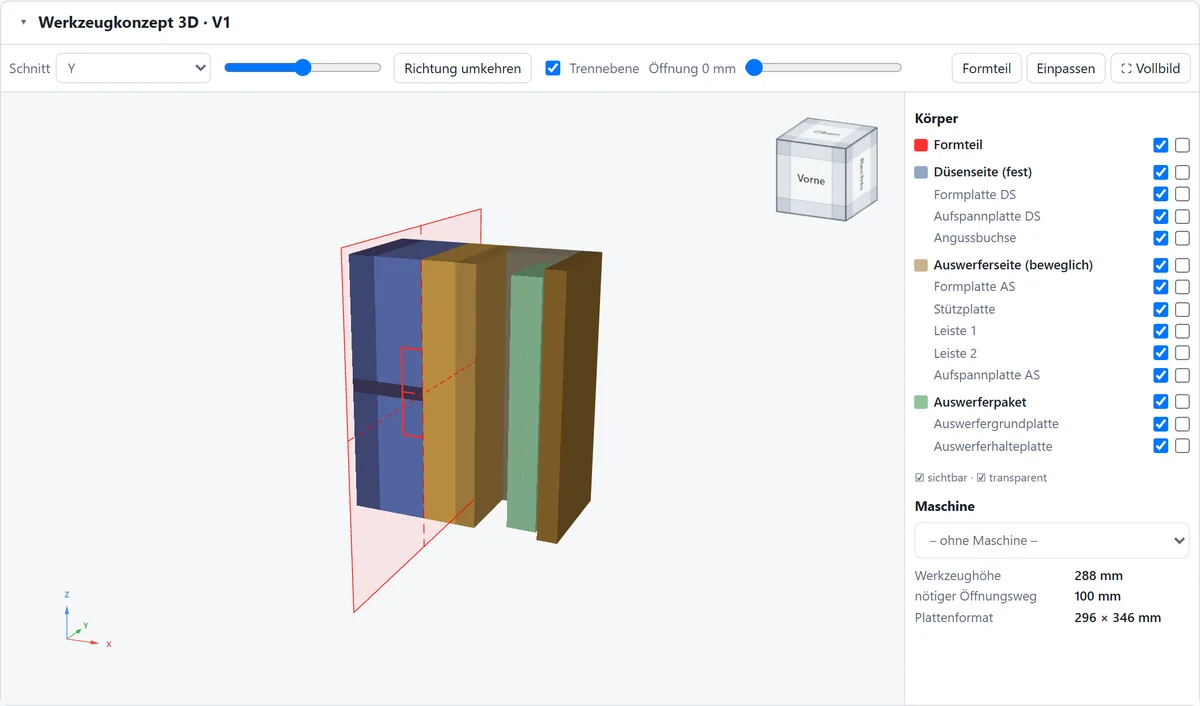The image size is (1200, 706).
Task: Enable transparency for Formteil
Action: (1182, 145)
